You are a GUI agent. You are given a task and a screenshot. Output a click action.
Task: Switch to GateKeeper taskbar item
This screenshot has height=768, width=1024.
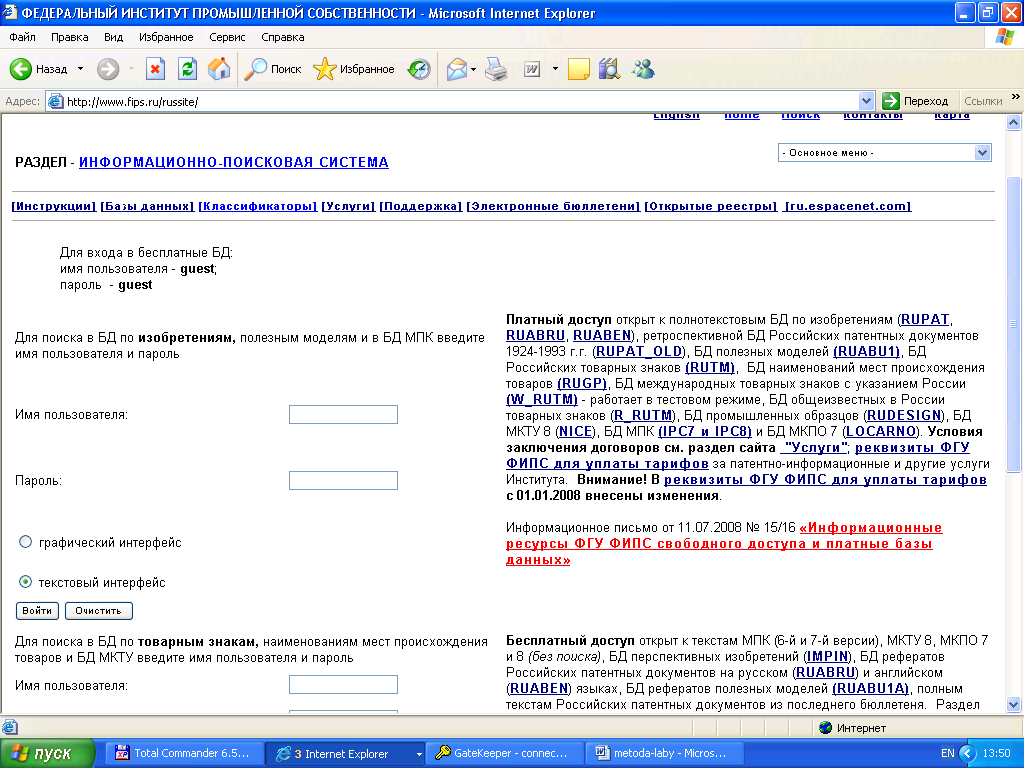click(x=503, y=754)
